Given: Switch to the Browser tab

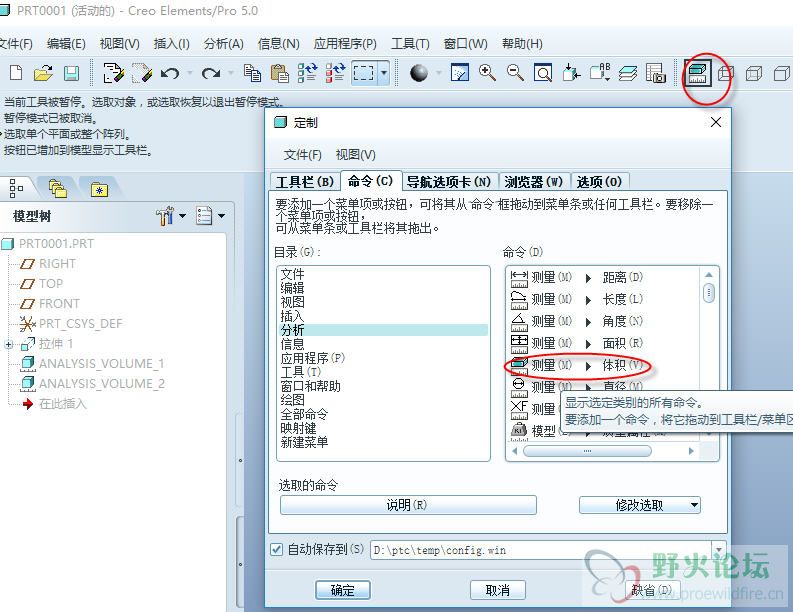Looking at the screenshot, I should [534, 182].
